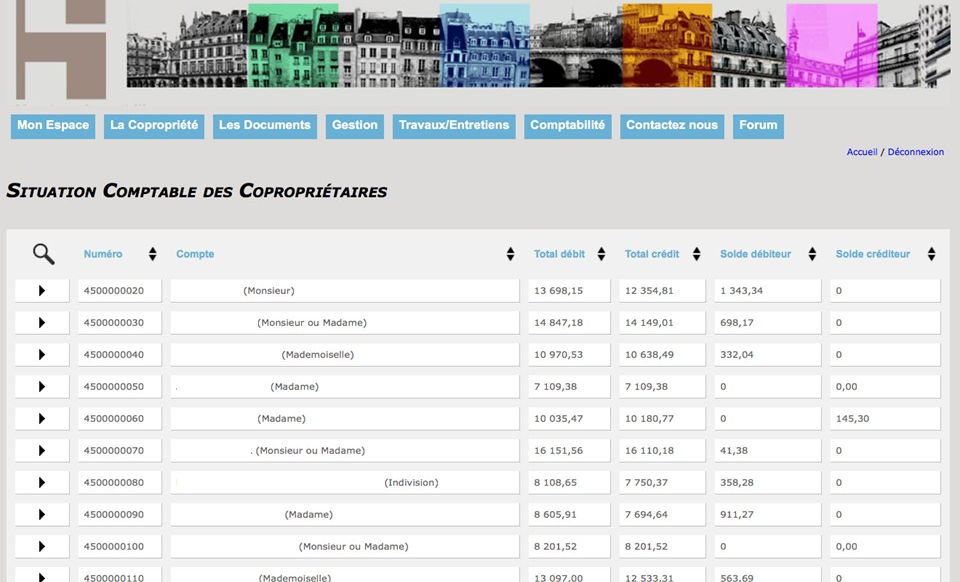Expand row for account 4500000100
The width and height of the screenshot is (960, 582).
[x=42, y=547]
